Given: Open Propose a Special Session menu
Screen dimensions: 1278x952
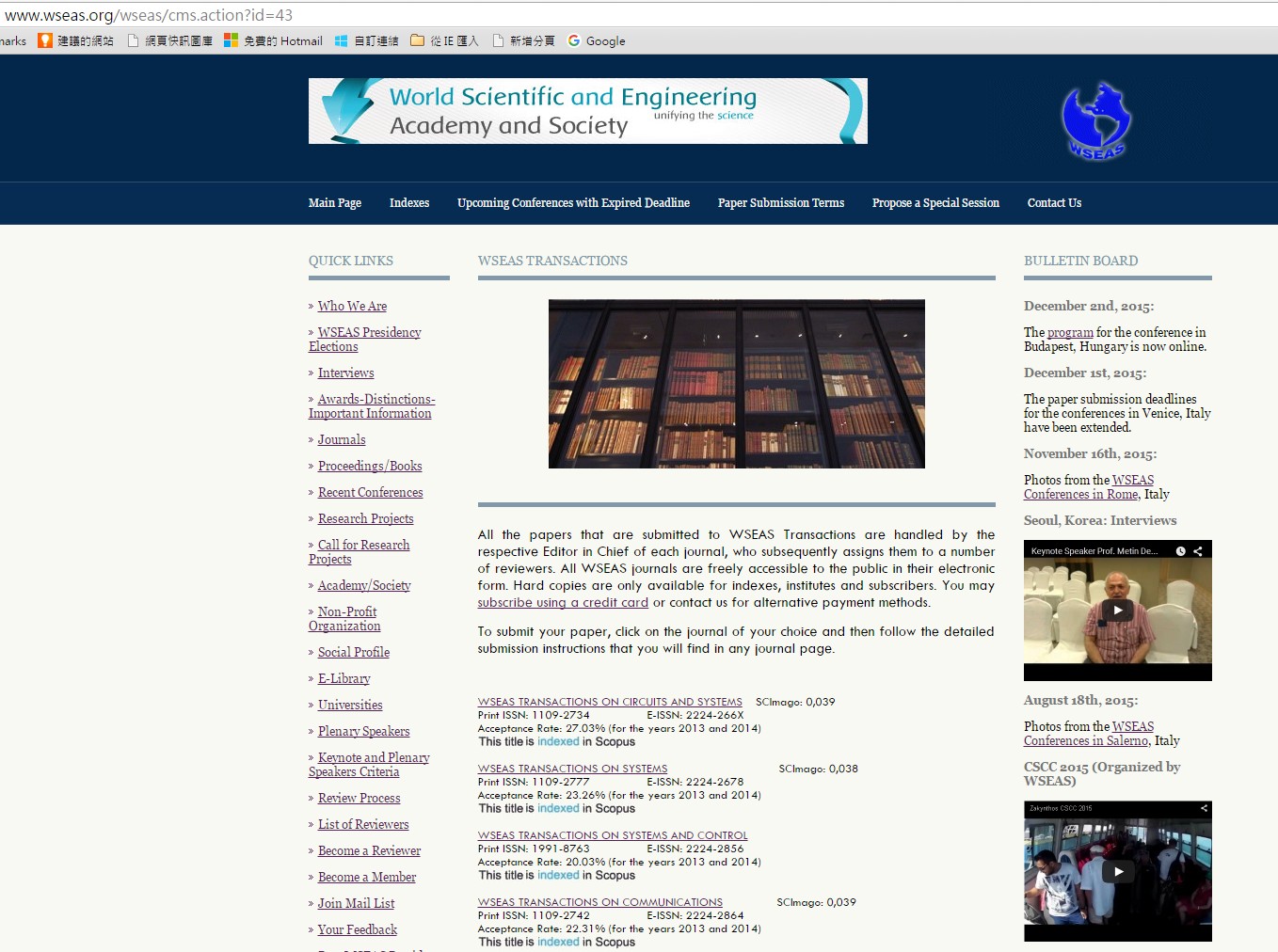Looking at the screenshot, I should 935,203.
